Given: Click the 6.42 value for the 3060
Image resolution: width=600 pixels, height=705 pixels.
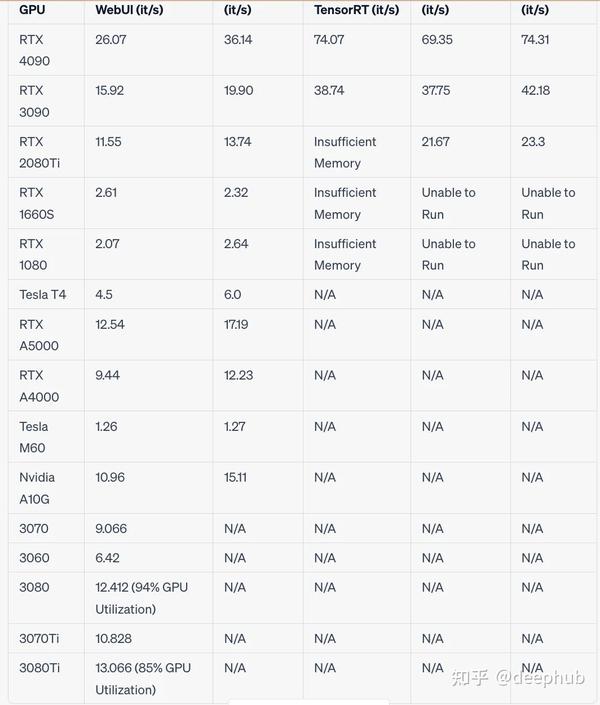Looking at the screenshot, I should [107, 558].
